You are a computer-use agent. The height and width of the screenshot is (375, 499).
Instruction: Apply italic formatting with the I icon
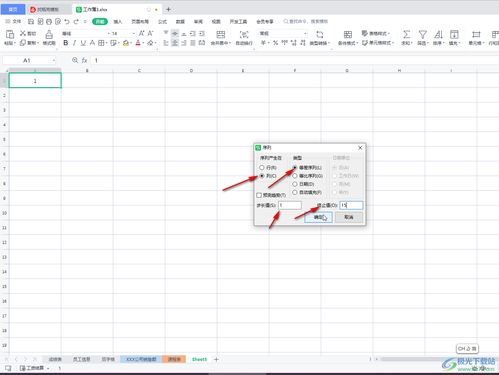[74, 43]
